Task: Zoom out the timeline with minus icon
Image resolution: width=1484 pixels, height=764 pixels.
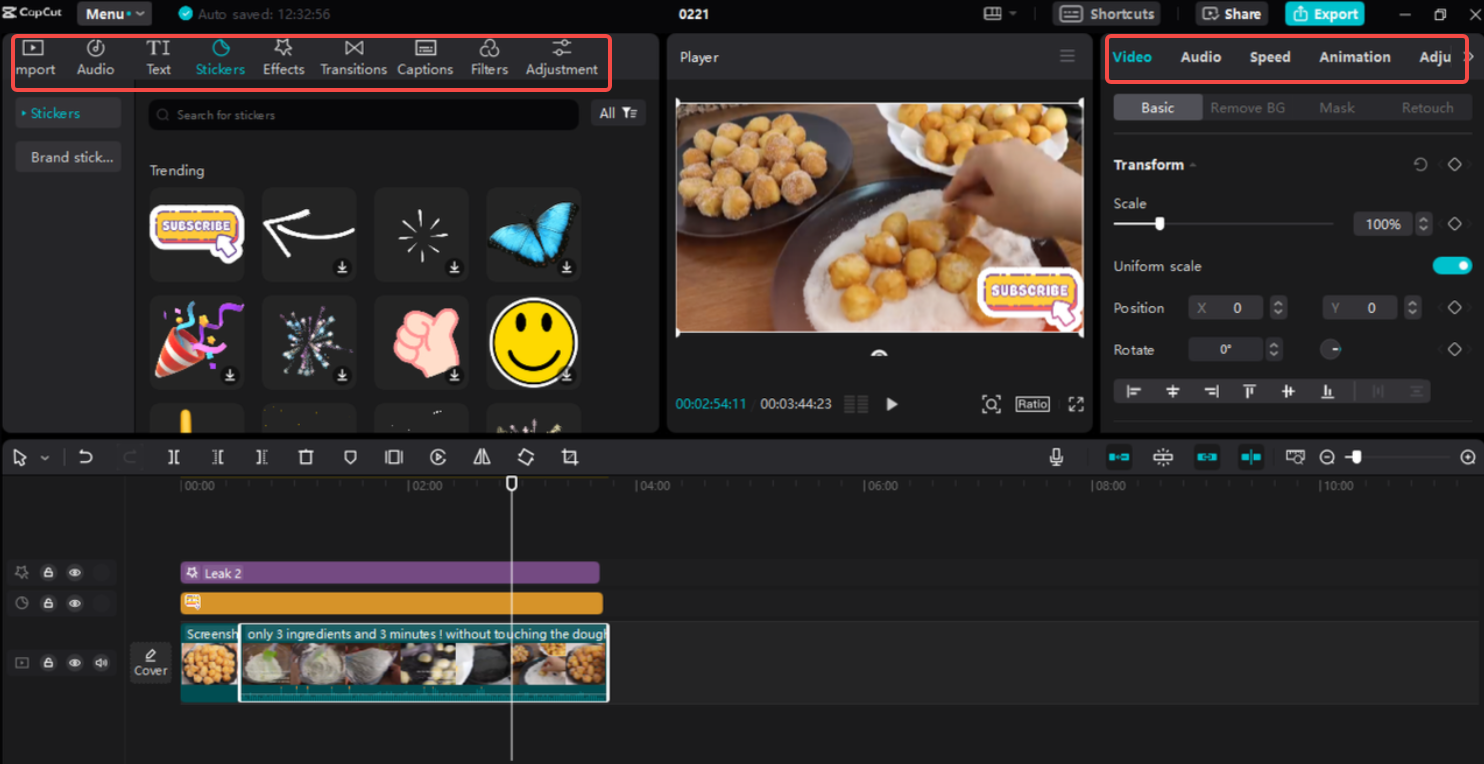Action: [1327, 457]
